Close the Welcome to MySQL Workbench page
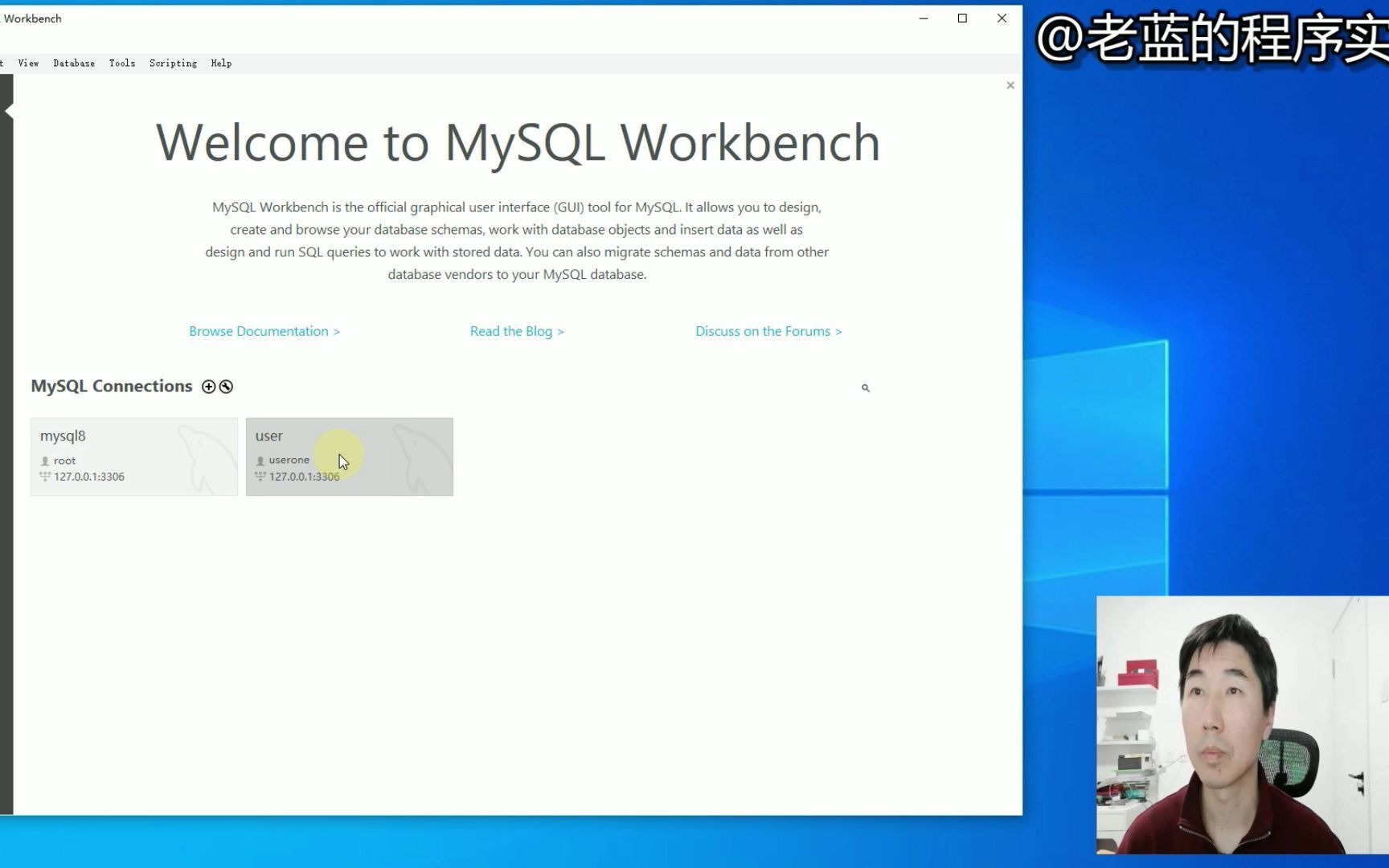This screenshot has width=1389, height=868. [x=1010, y=85]
